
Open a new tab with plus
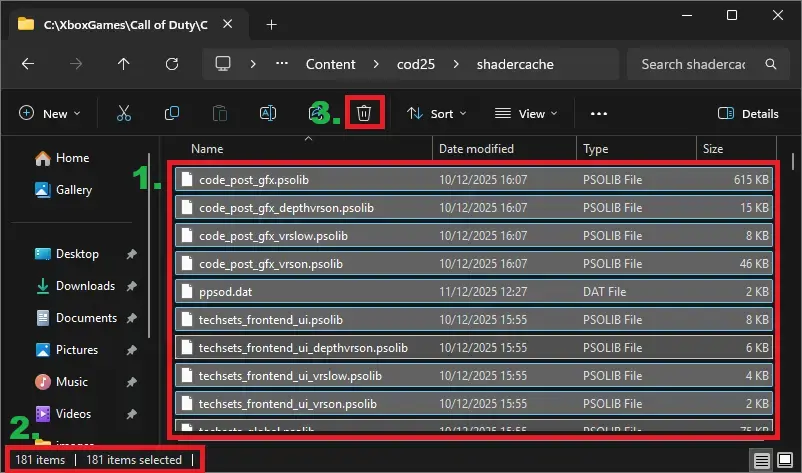pyautogui.click(x=272, y=25)
